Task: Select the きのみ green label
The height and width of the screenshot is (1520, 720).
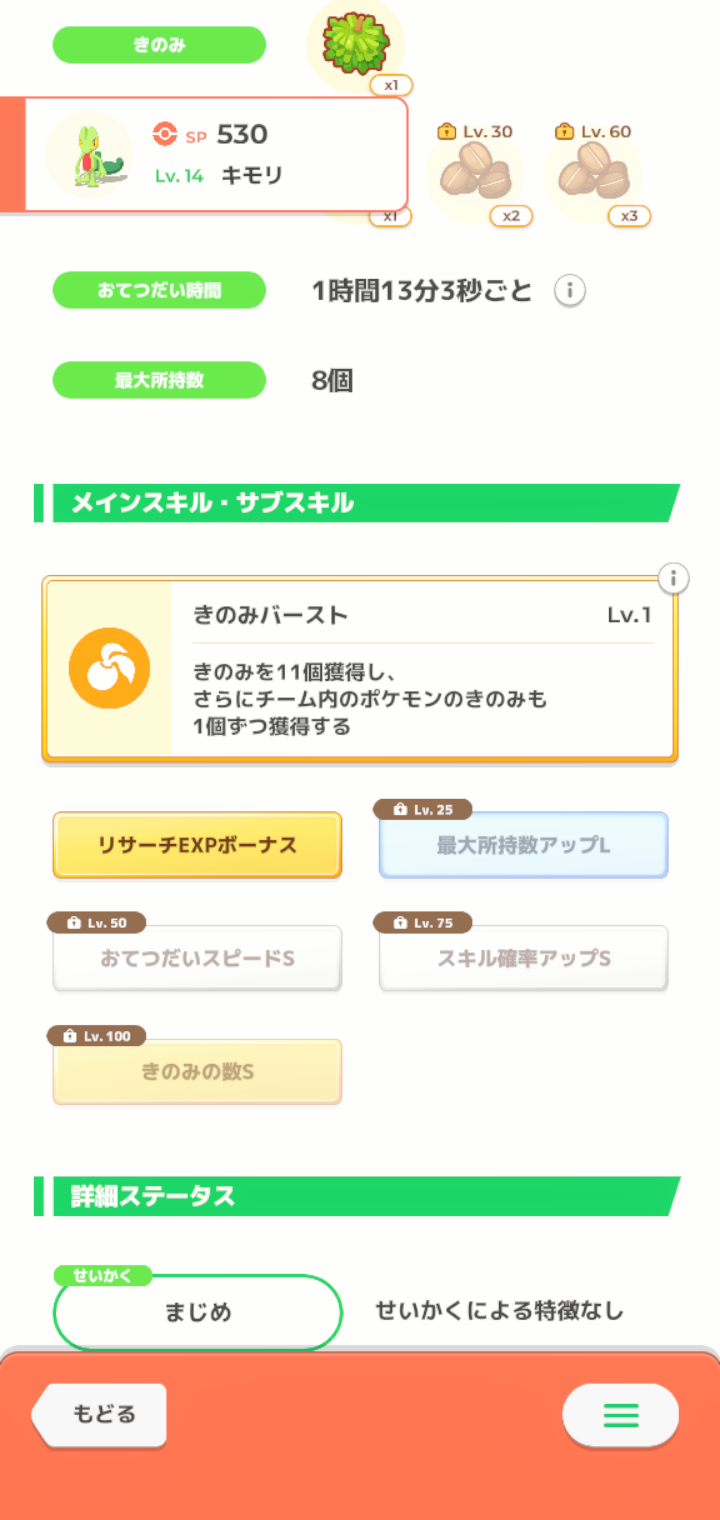Action: click(x=159, y=45)
